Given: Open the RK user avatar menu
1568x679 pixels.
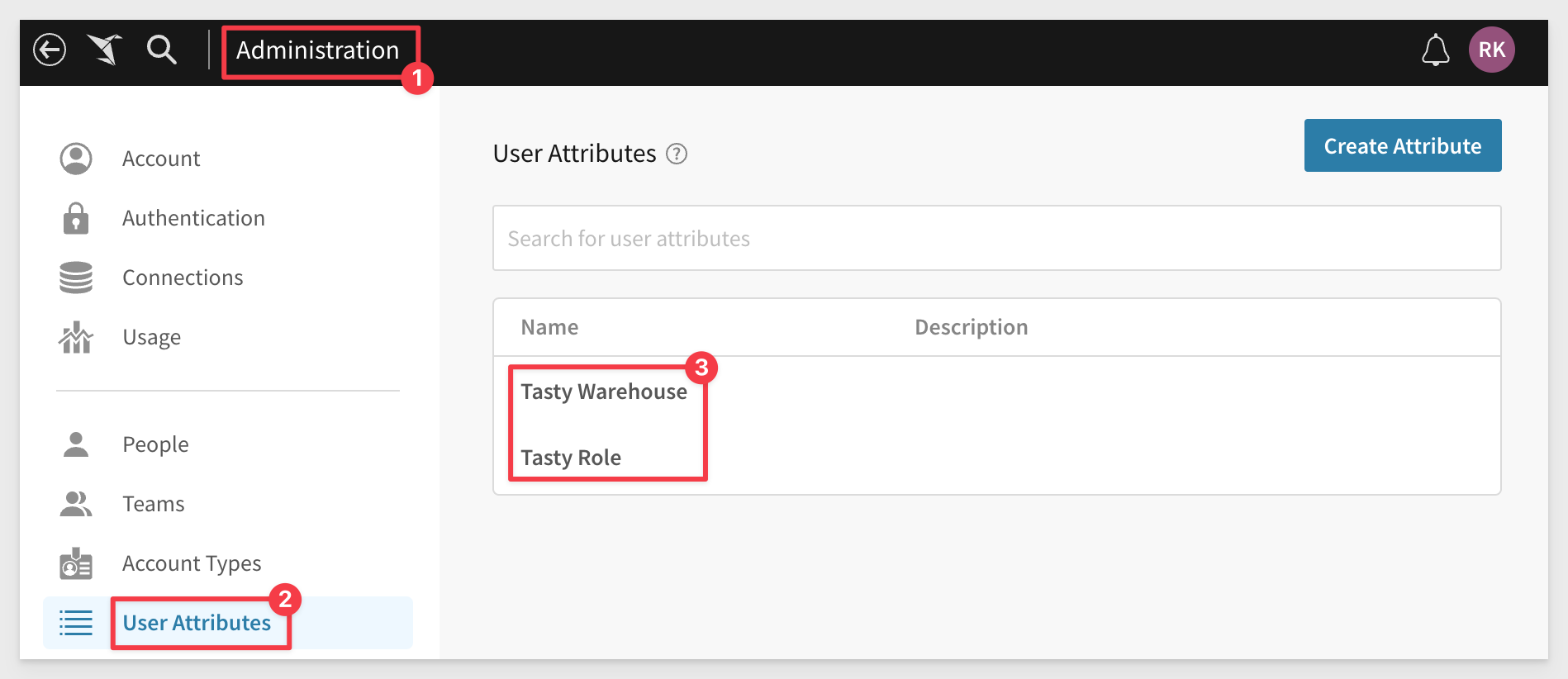Looking at the screenshot, I should [1491, 50].
